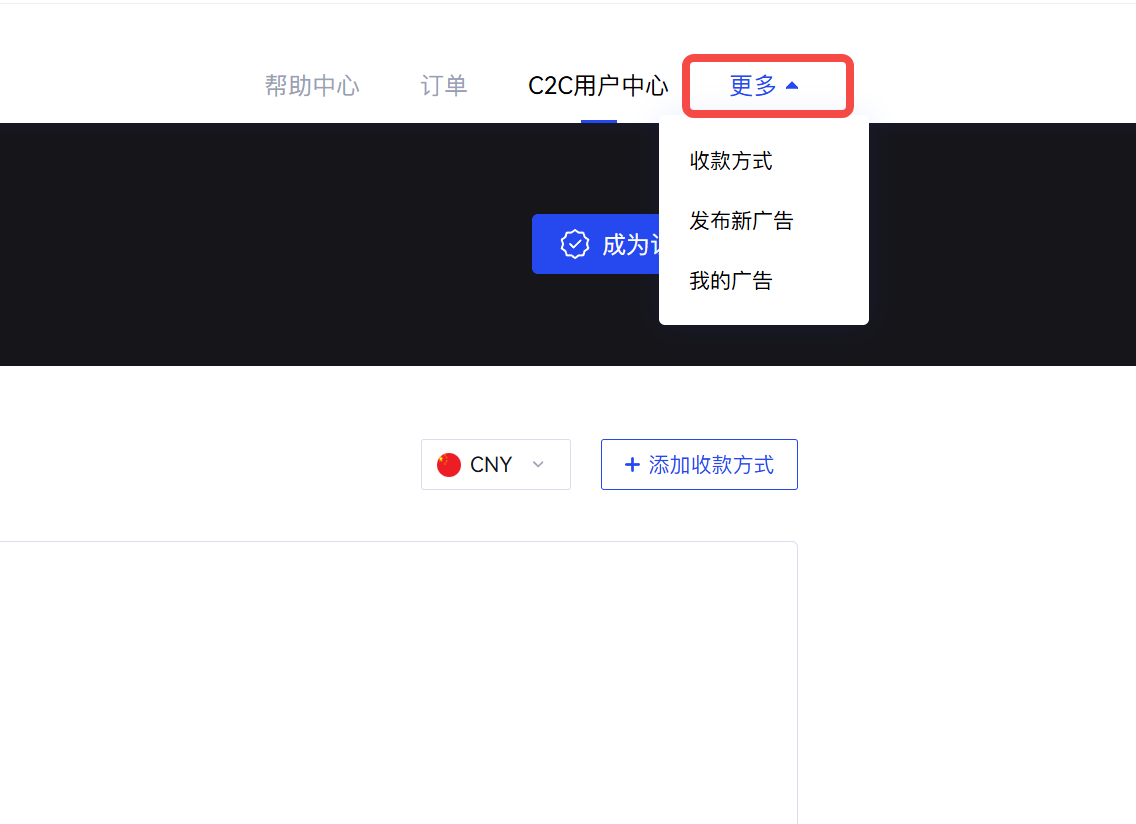Click the chevron arrow in CNY selector
Screen dimensions: 1136x824
point(538,465)
